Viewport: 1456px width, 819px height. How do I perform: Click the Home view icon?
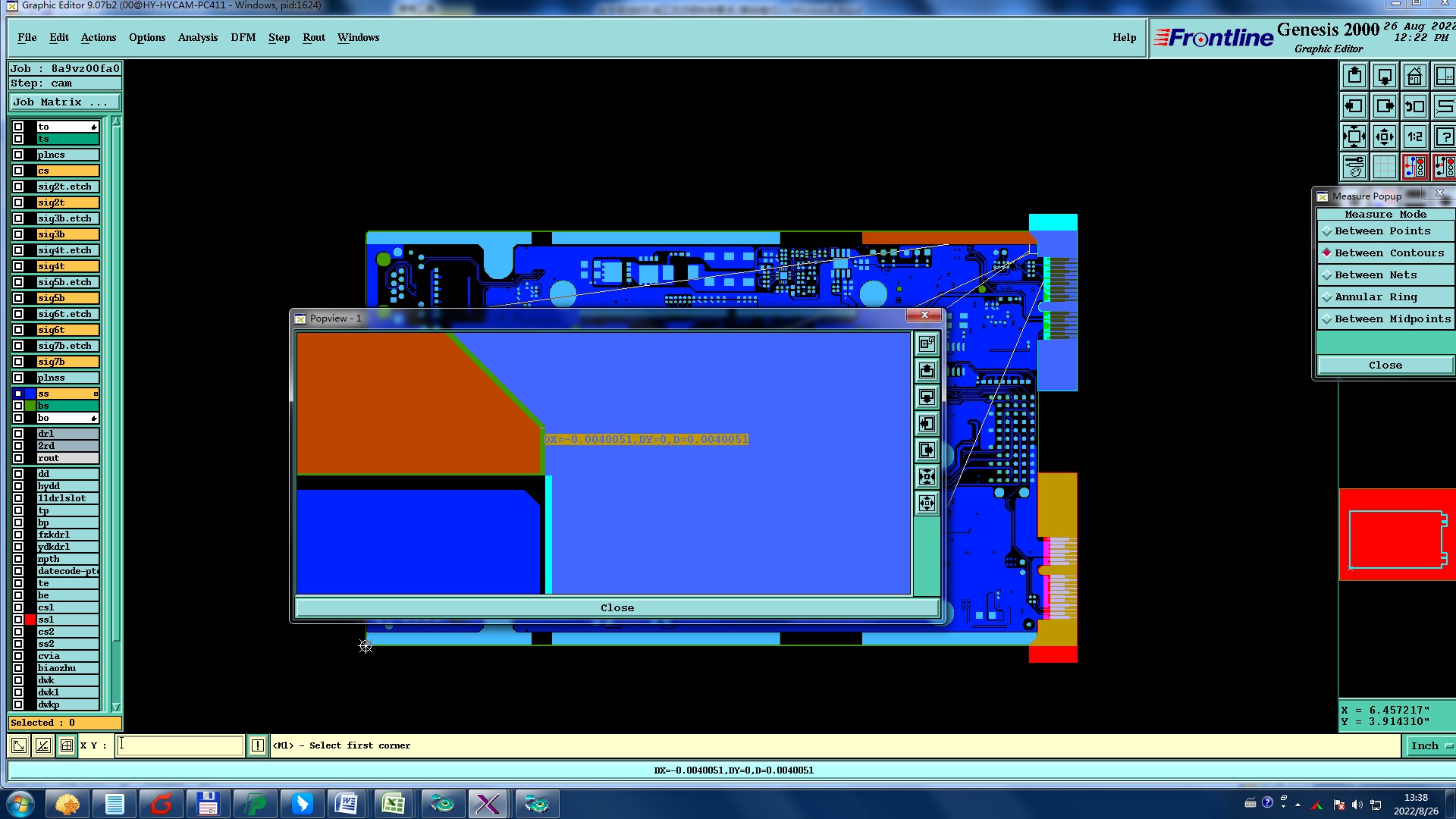1414,77
